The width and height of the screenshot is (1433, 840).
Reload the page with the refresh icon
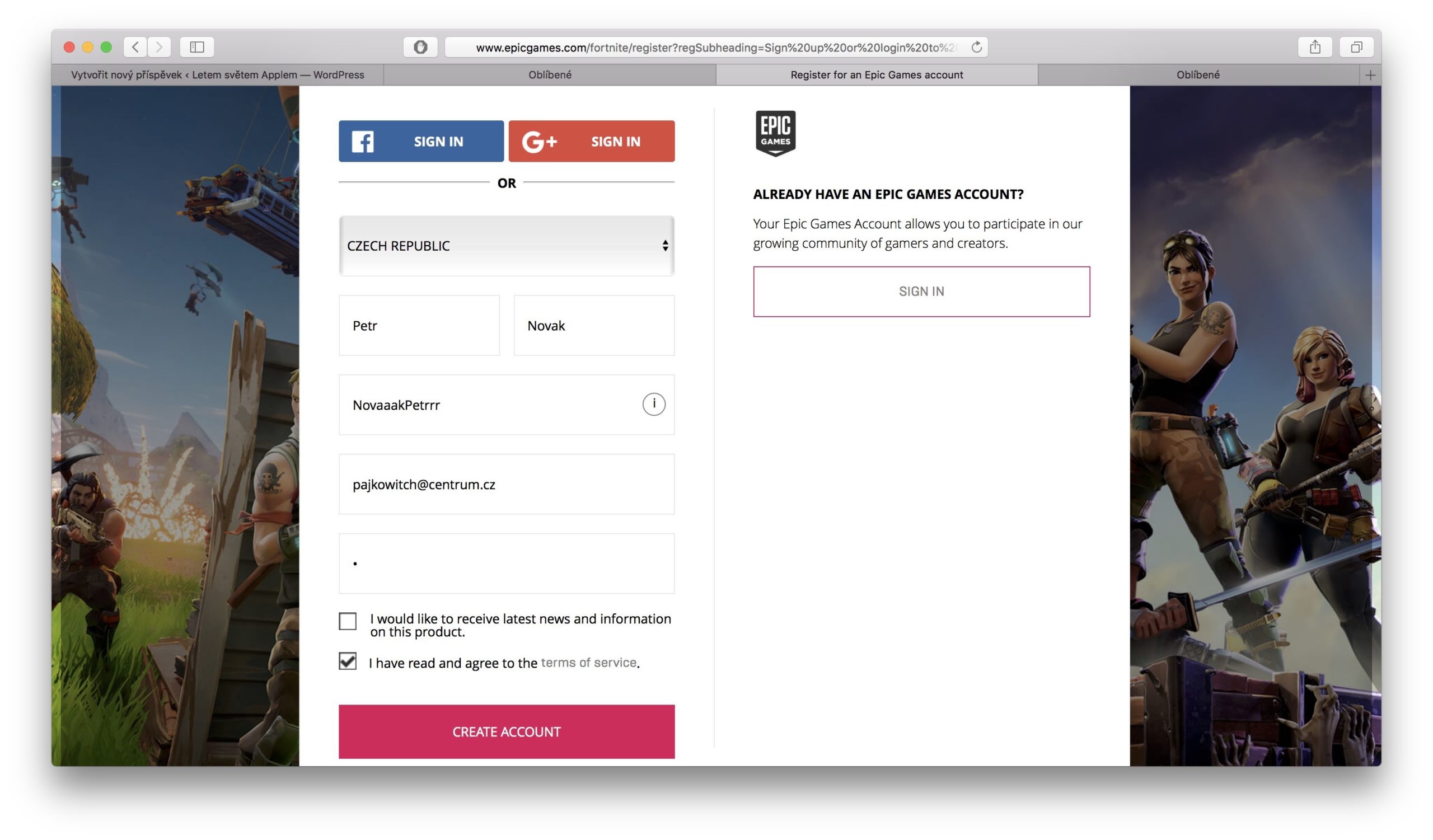point(976,47)
